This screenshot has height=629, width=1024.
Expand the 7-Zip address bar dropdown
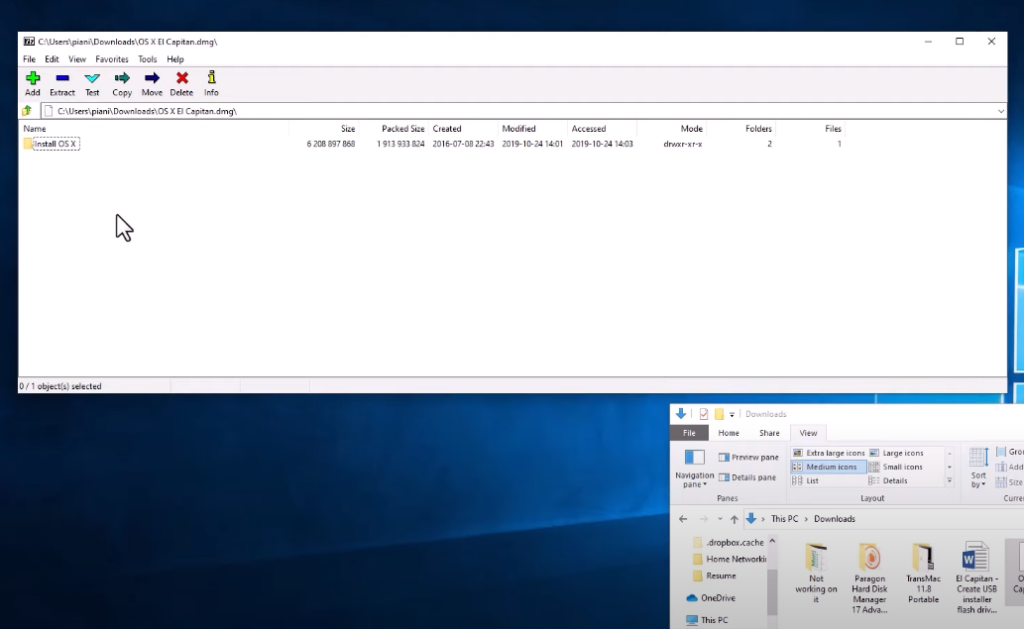[1000, 111]
